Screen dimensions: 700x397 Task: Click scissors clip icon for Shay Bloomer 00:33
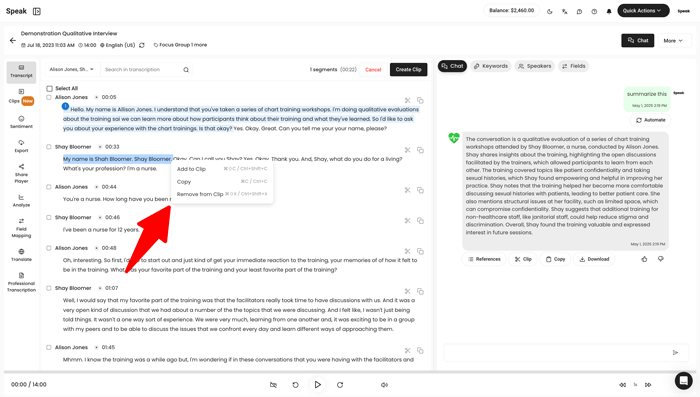click(x=407, y=150)
